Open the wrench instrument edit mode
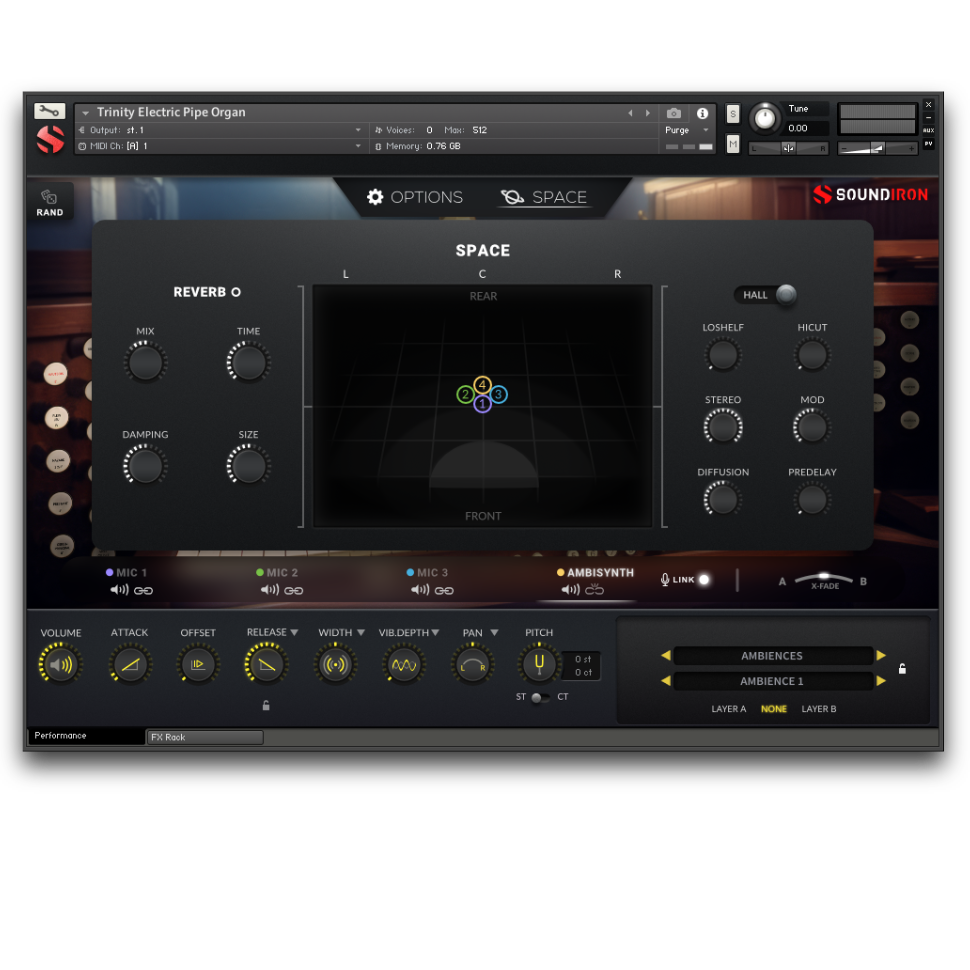 (49, 111)
